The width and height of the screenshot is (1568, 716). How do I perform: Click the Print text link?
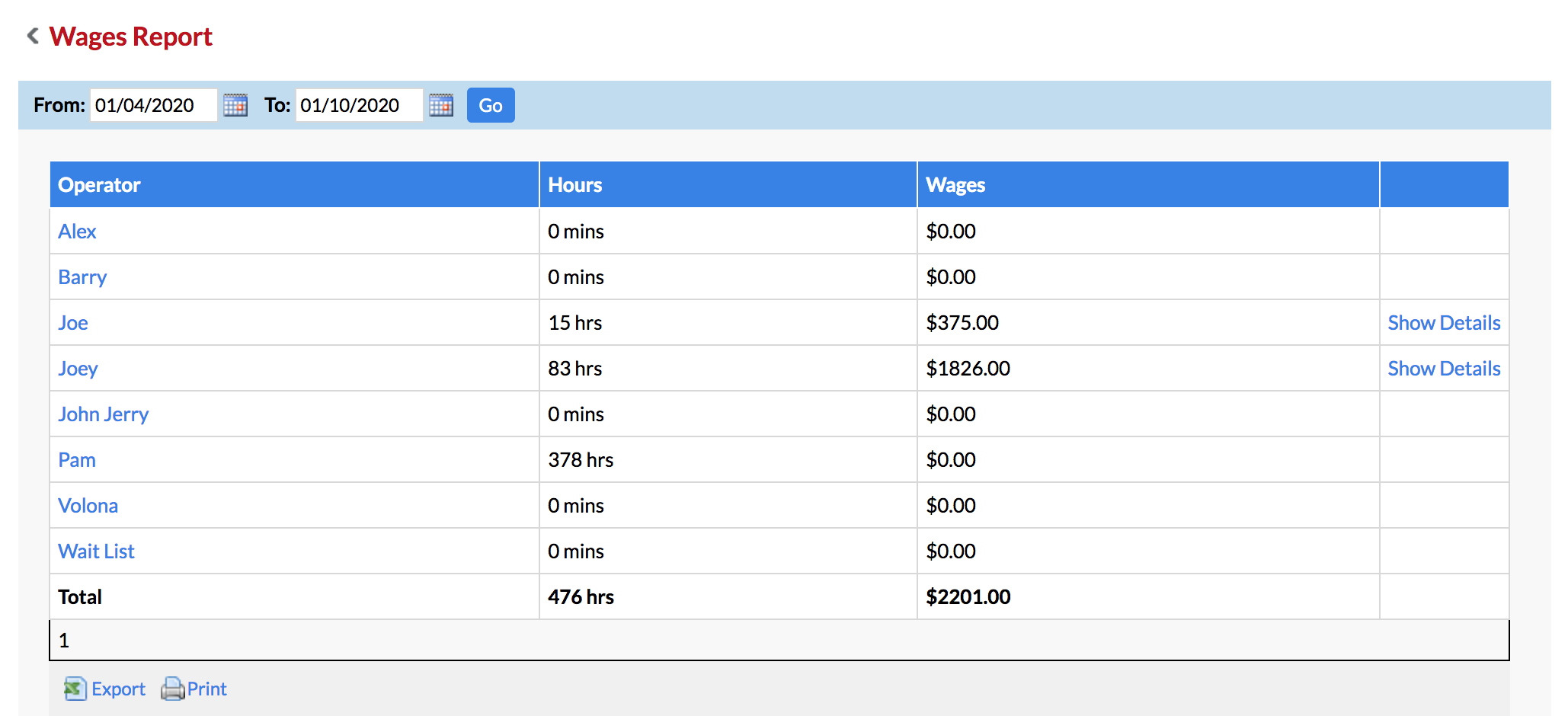point(207,689)
